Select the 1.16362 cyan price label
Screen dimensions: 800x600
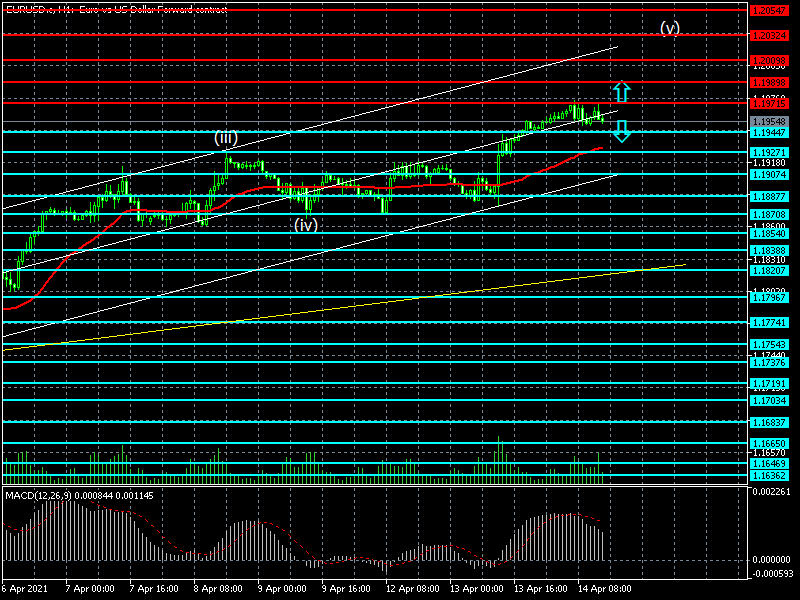[x=769, y=476]
